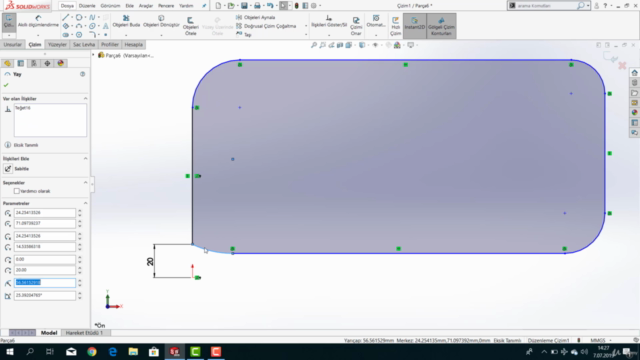Collapse the İlişkileri Ekle section

(85, 159)
